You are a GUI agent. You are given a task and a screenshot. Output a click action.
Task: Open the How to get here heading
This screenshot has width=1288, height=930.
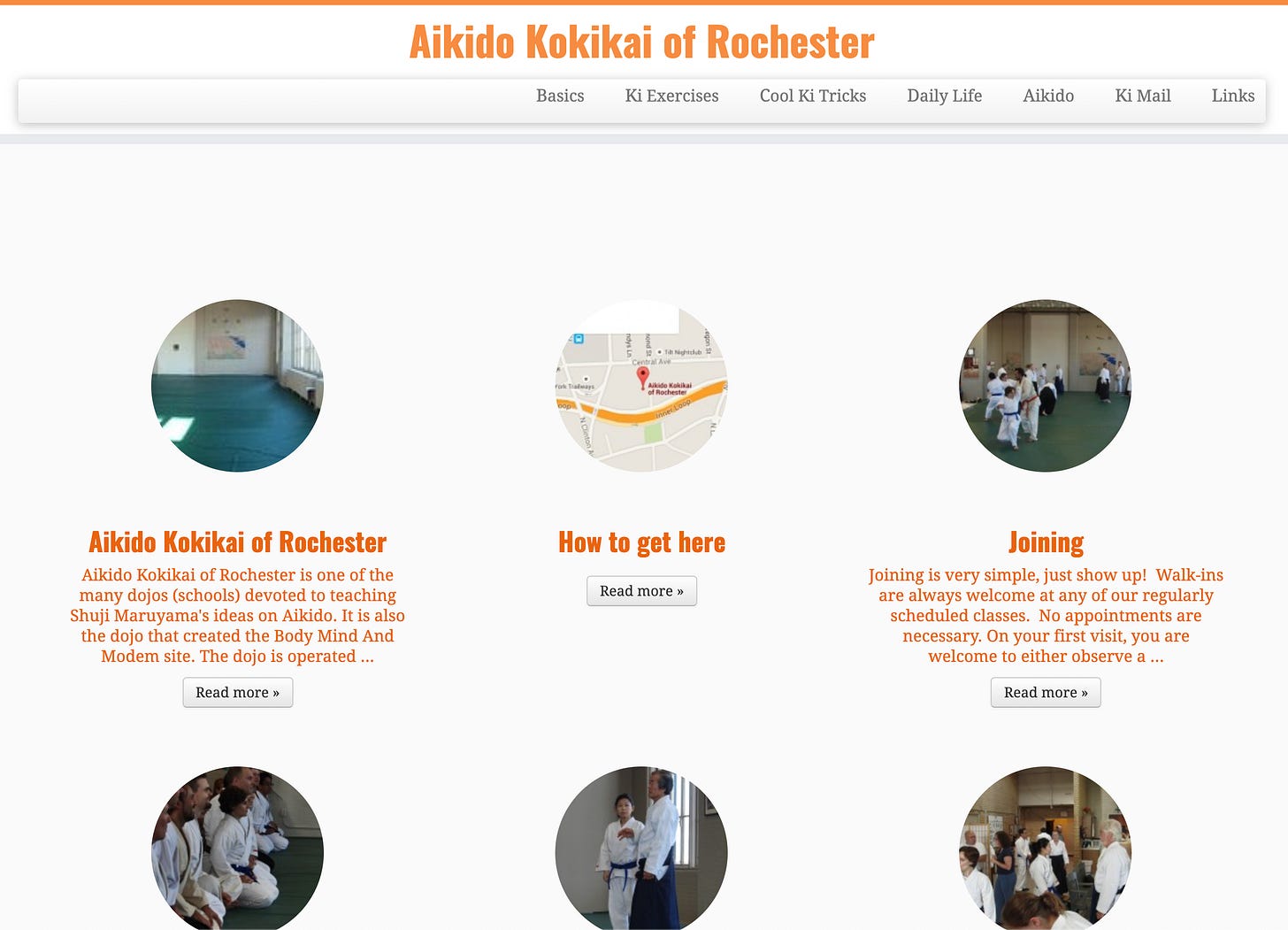(641, 542)
